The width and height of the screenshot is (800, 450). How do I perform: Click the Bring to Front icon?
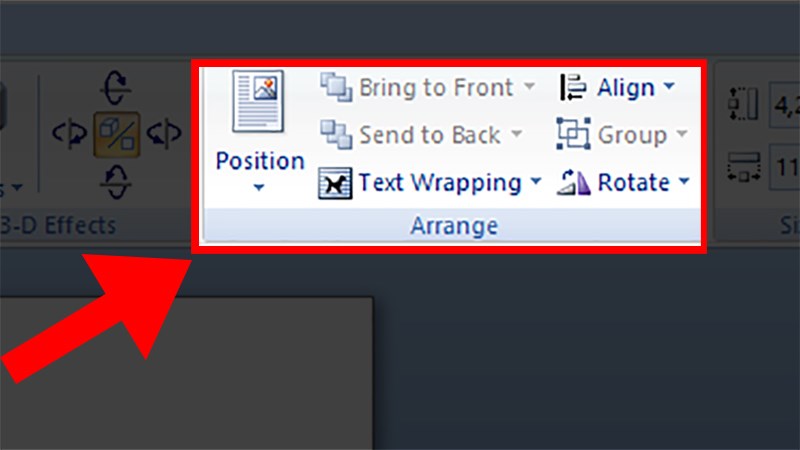click(x=336, y=87)
